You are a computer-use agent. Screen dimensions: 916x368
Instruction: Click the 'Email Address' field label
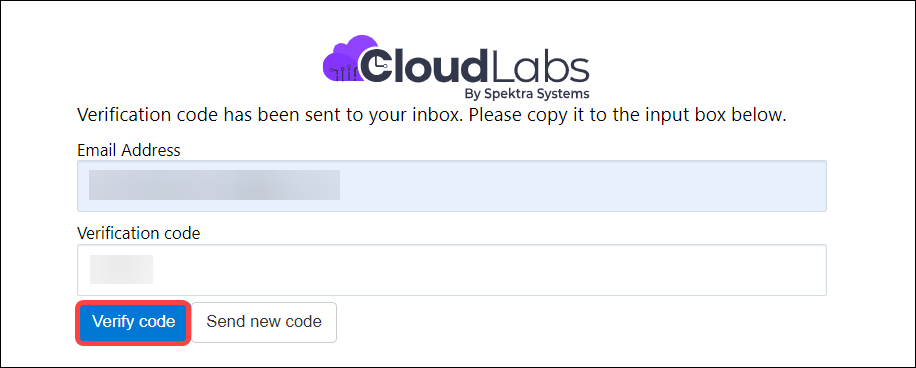(x=129, y=150)
